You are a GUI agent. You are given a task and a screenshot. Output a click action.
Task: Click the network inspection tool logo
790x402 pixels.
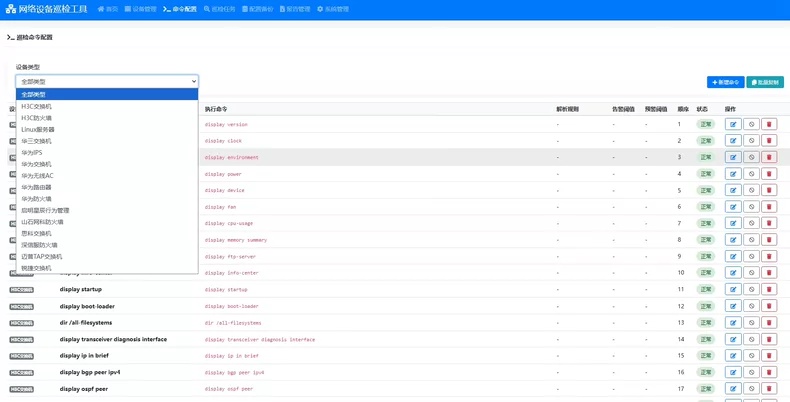click(46, 9)
